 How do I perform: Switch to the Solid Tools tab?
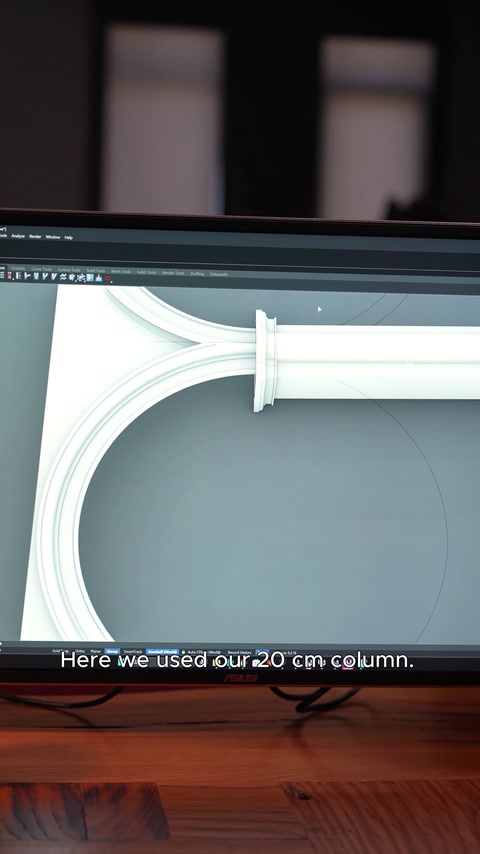tap(96, 271)
